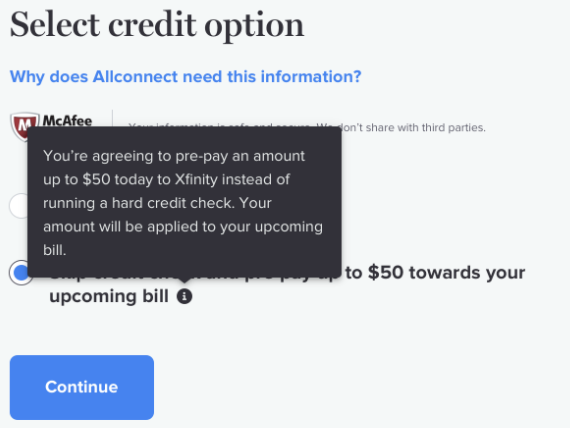Click the blue Continue button
Viewport: 570px width, 428px height.
pyautogui.click(x=82, y=387)
